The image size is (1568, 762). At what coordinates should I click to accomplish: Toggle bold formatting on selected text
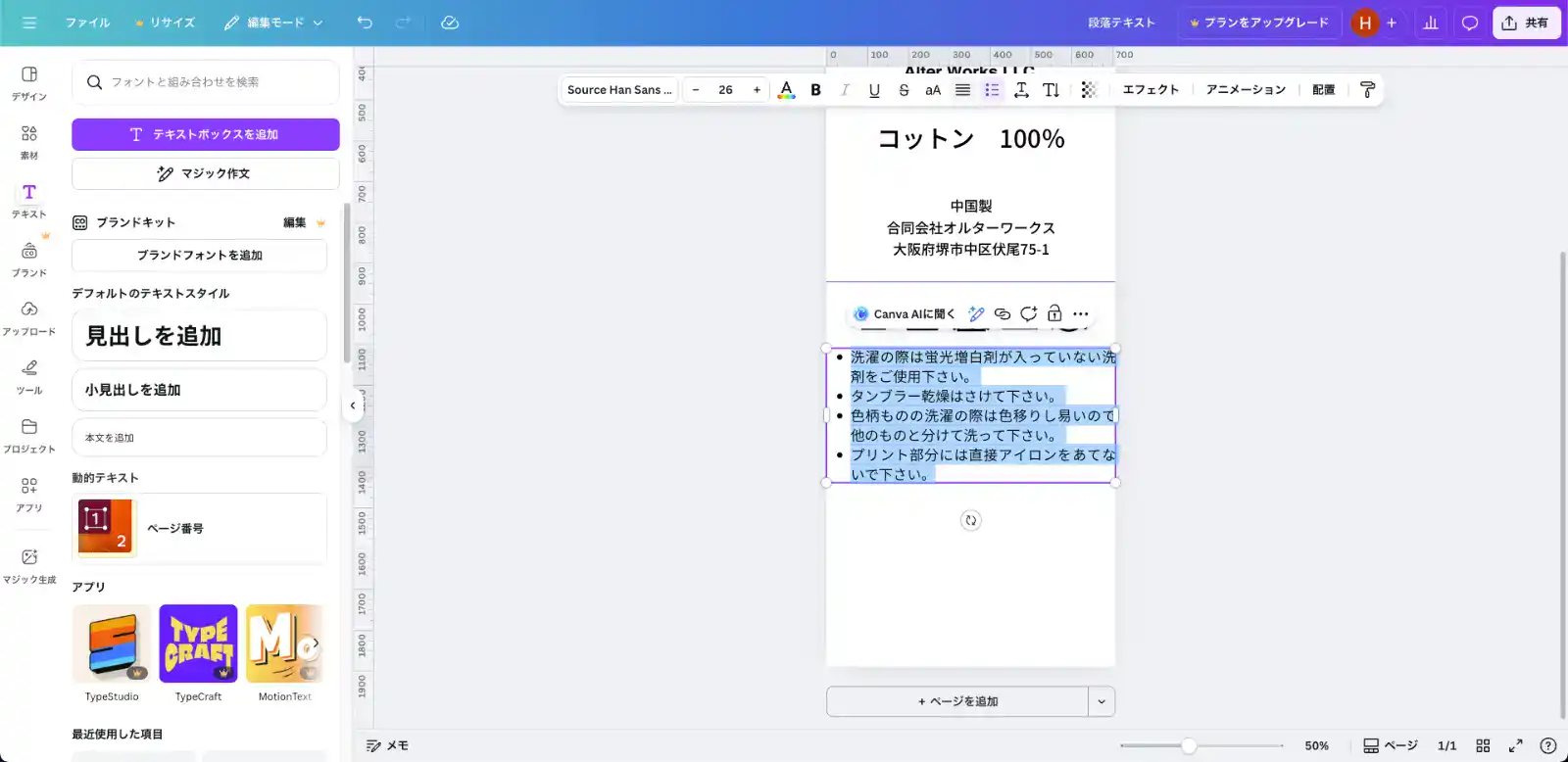[x=815, y=90]
